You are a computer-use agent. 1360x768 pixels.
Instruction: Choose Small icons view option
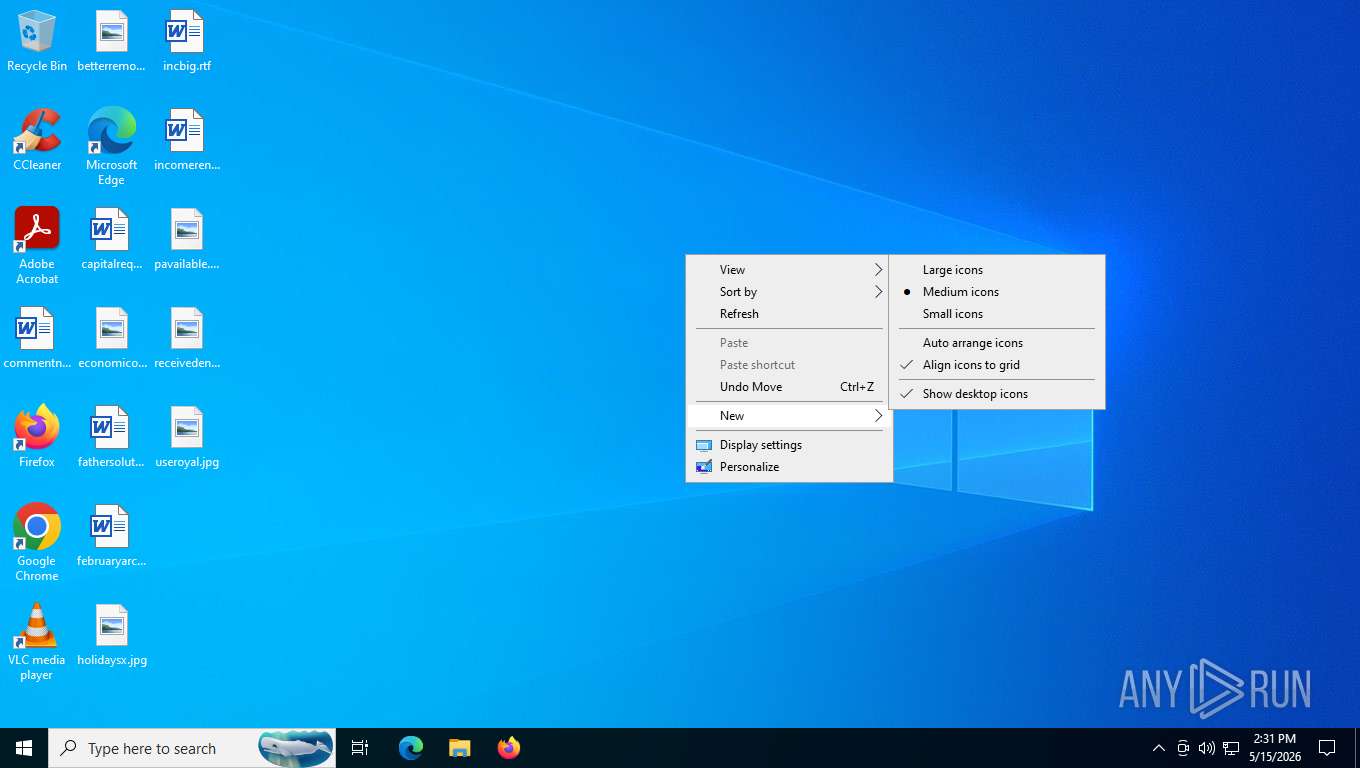tap(997, 314)
